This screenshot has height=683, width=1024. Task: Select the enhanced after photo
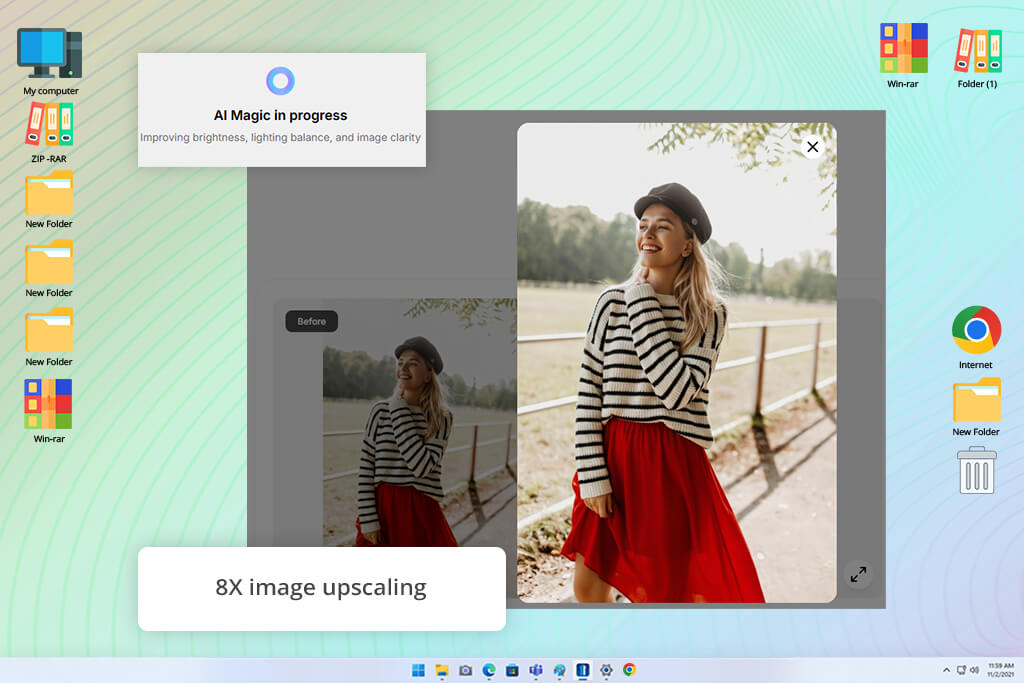pyautogui.click(x=677, y=362)
